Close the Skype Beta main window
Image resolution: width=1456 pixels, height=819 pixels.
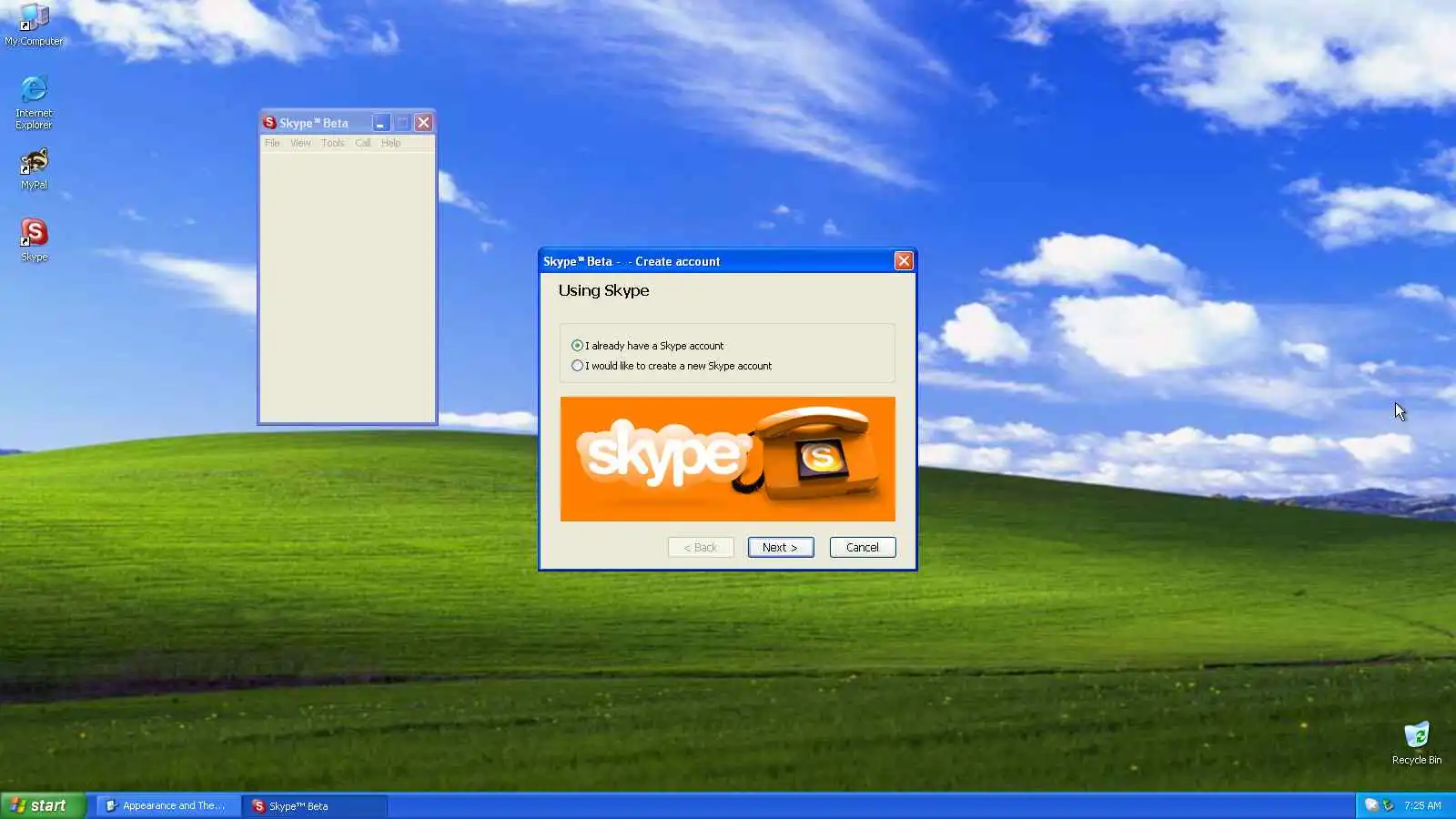point(423,123)
